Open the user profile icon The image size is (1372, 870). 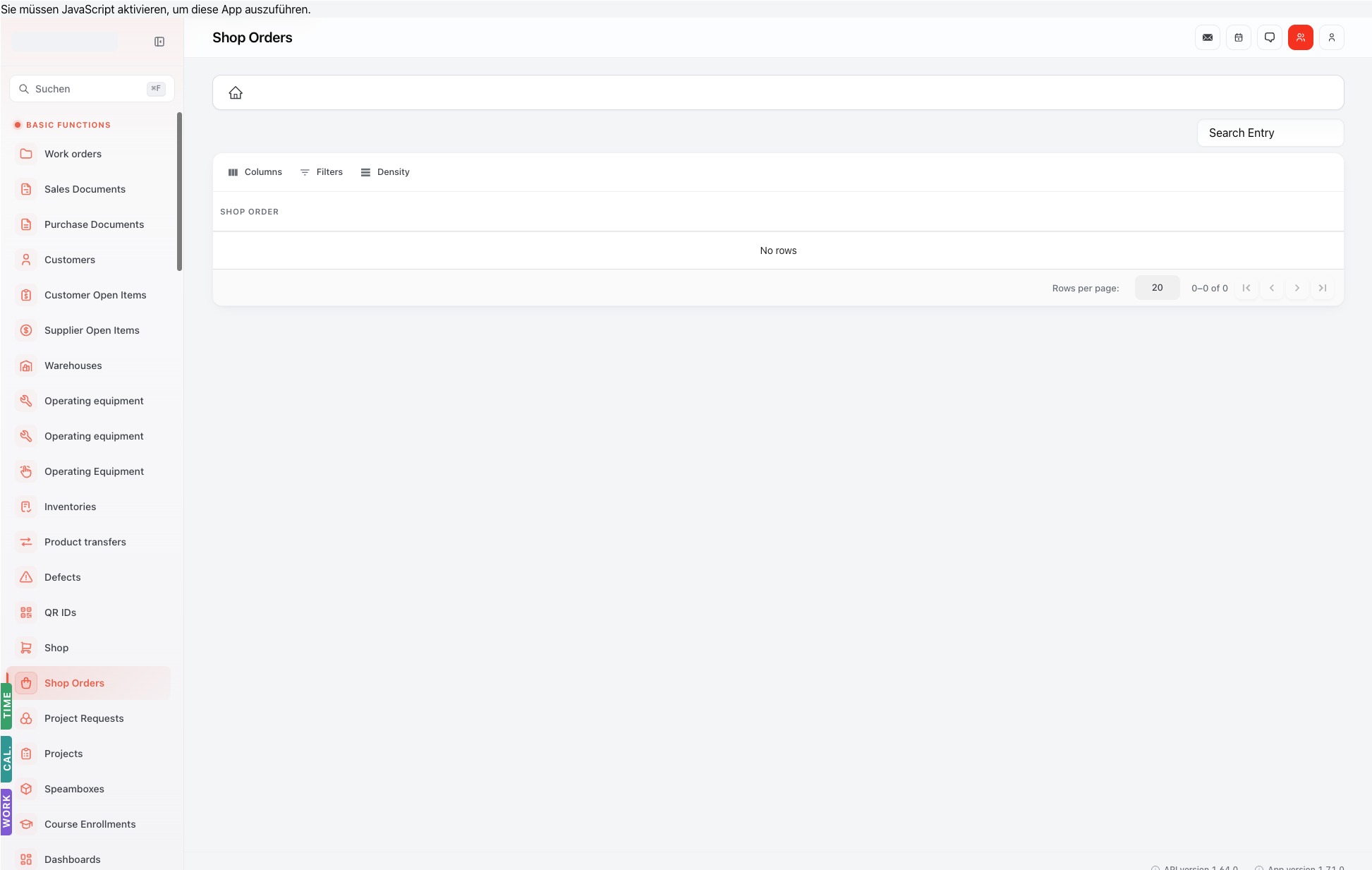point(1332,37)
